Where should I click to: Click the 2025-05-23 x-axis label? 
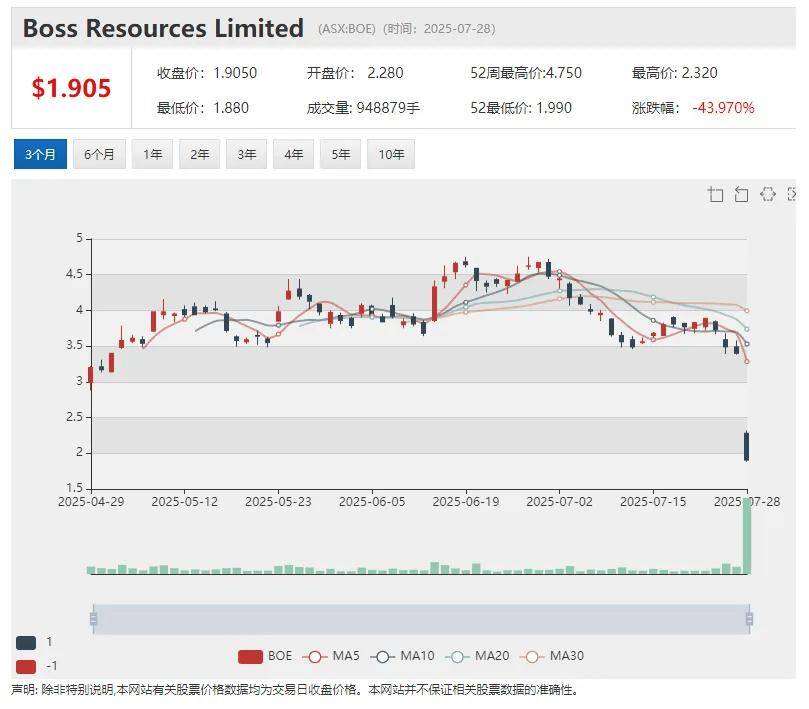tap(279, 502)
